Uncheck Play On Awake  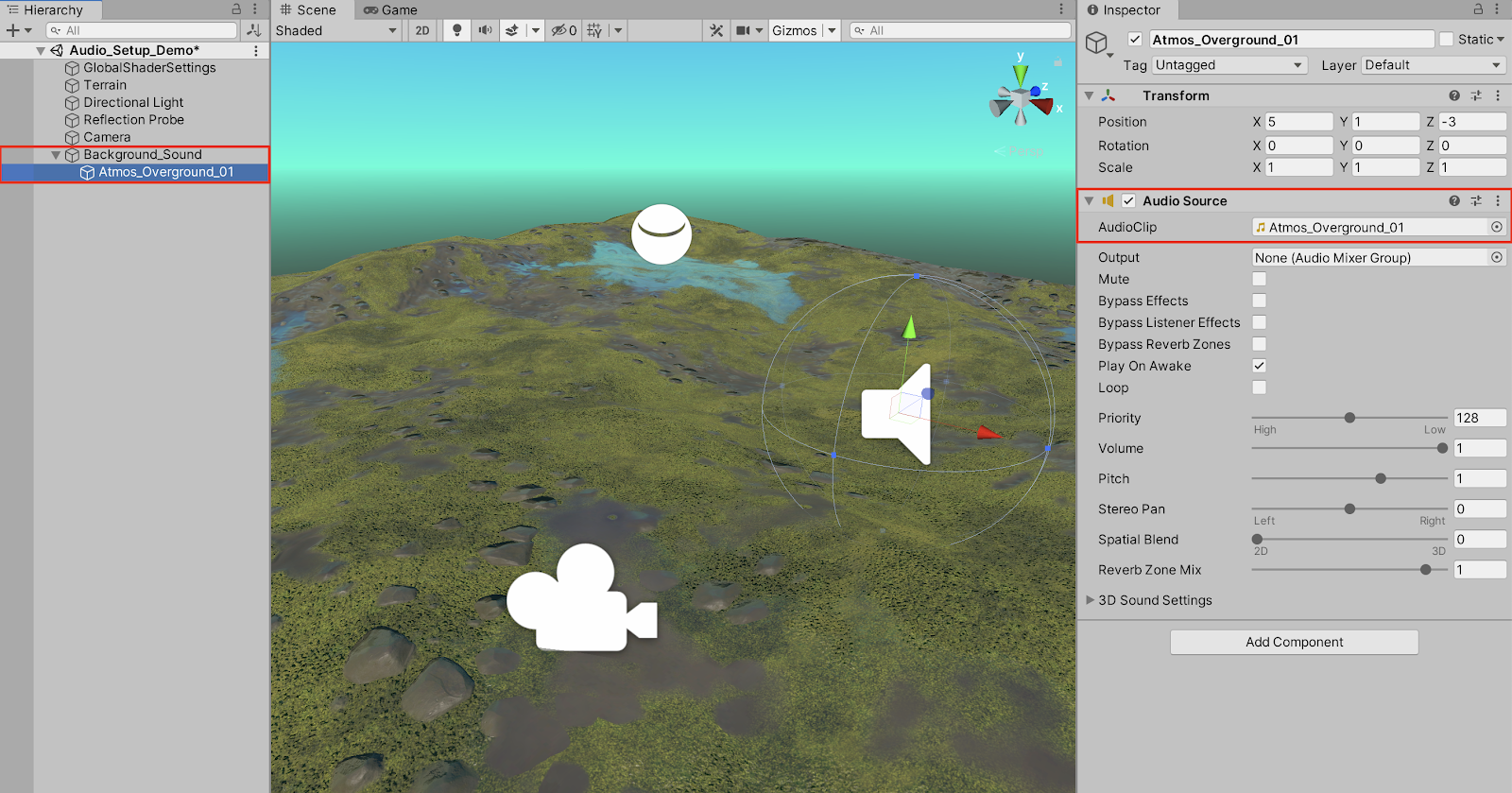click(x=1259, y=366)
